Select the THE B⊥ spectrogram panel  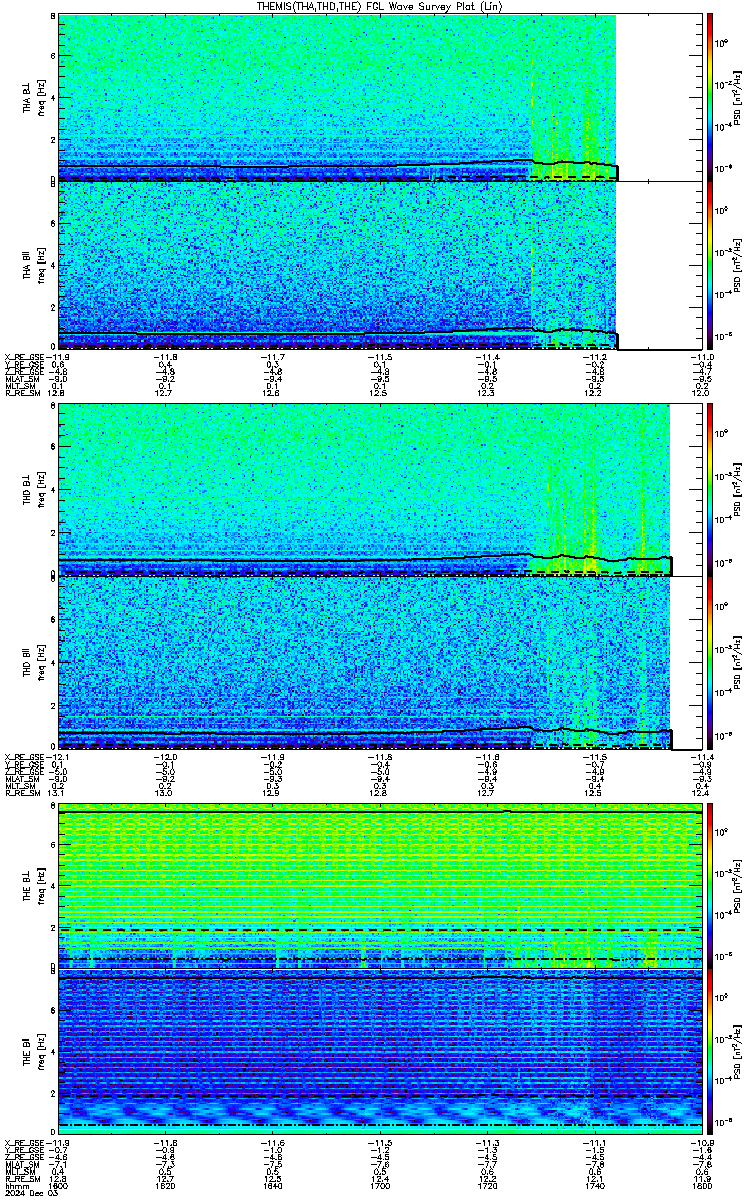pos(380,885)
